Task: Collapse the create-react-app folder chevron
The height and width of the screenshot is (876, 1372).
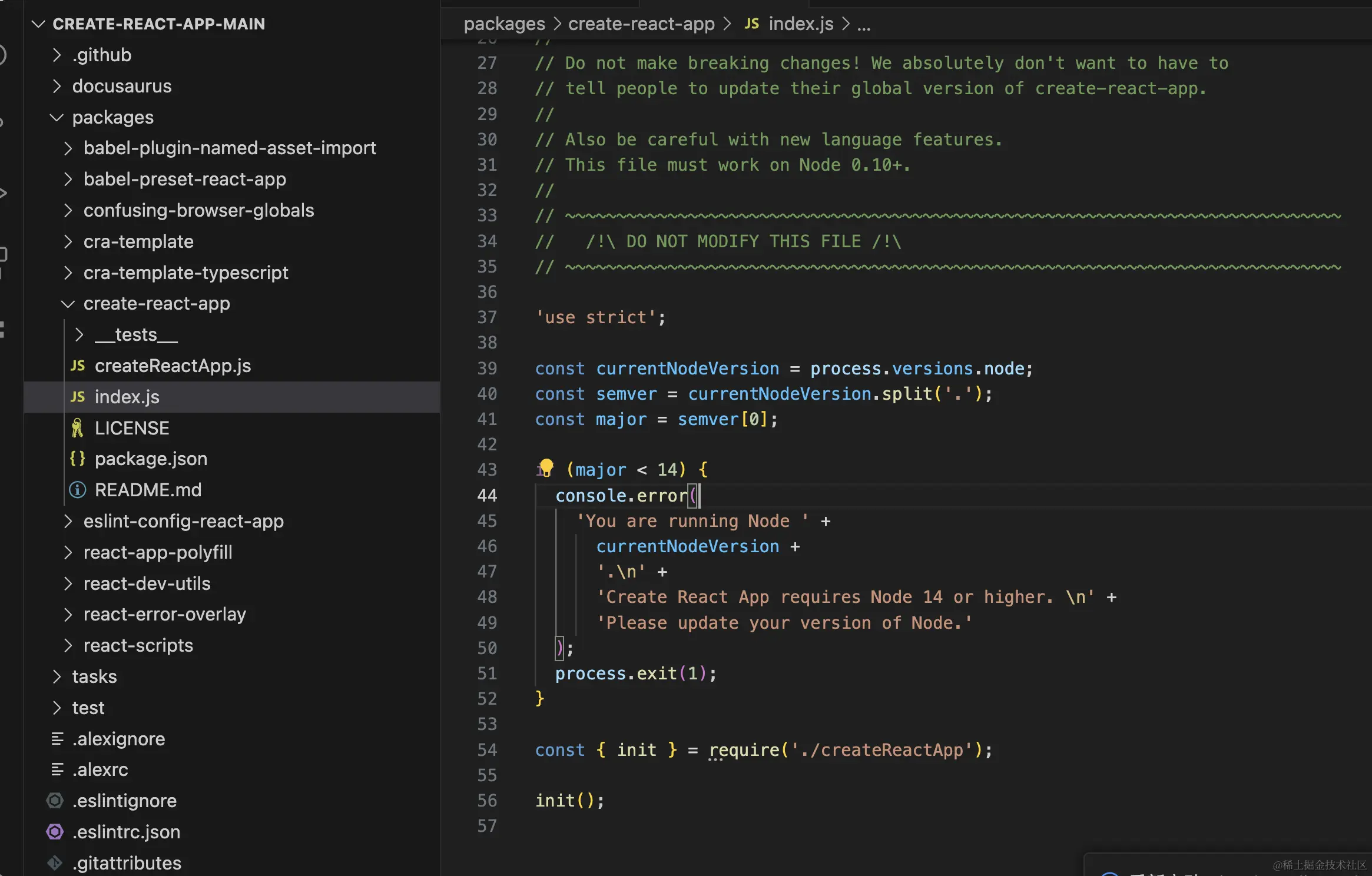Action: click(x=68, y=304)
